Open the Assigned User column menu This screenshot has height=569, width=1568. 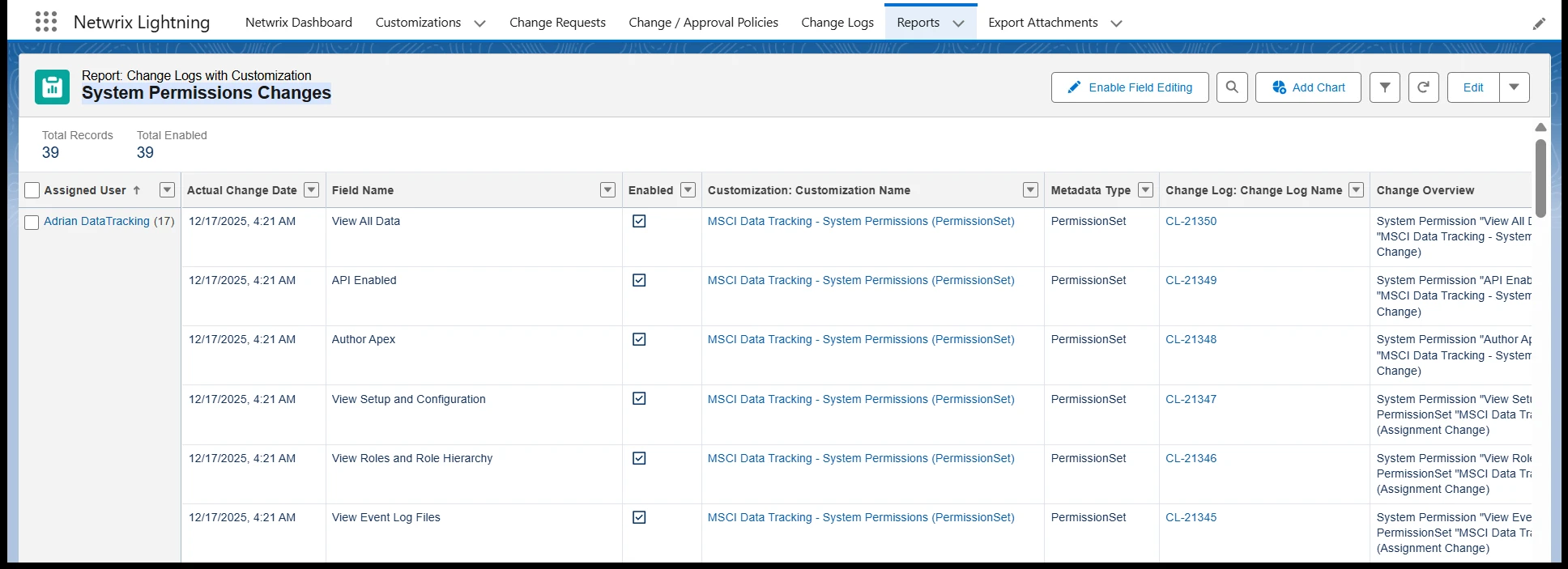click(167, 190)
